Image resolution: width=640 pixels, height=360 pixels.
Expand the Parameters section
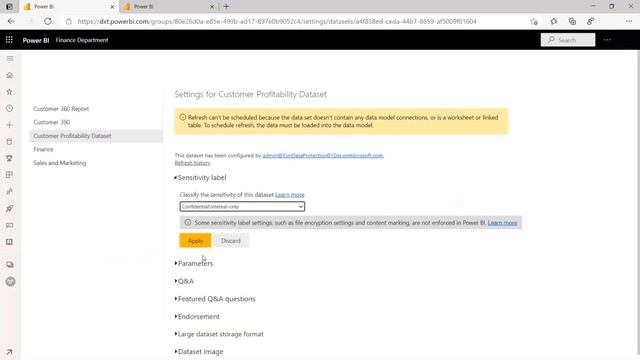pyautogui.click(x=194, y=263)
